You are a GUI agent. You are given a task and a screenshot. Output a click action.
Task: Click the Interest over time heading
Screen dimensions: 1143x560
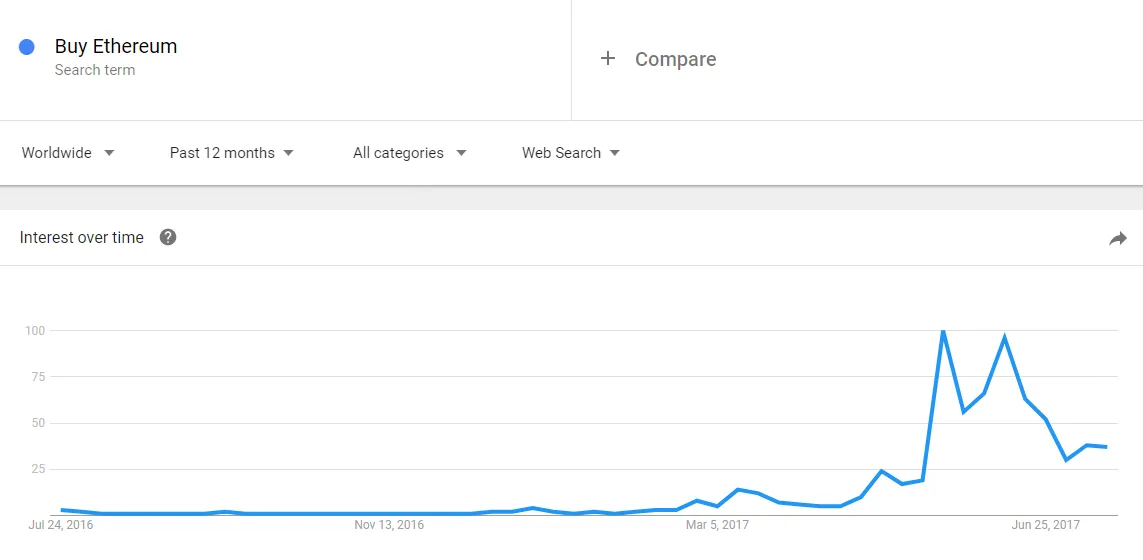(x=82, y=238)
